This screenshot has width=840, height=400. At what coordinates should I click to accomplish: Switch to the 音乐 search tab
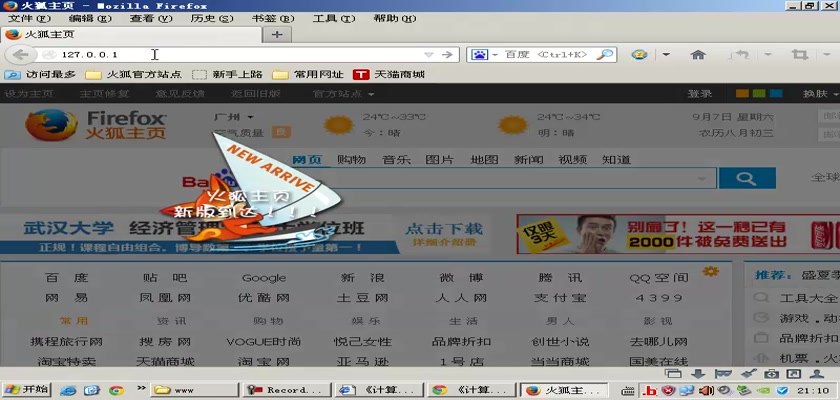396,160
